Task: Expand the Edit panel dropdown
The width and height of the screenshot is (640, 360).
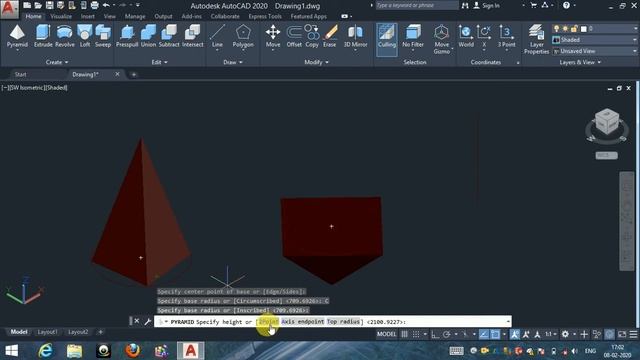Action: [159, 62]
